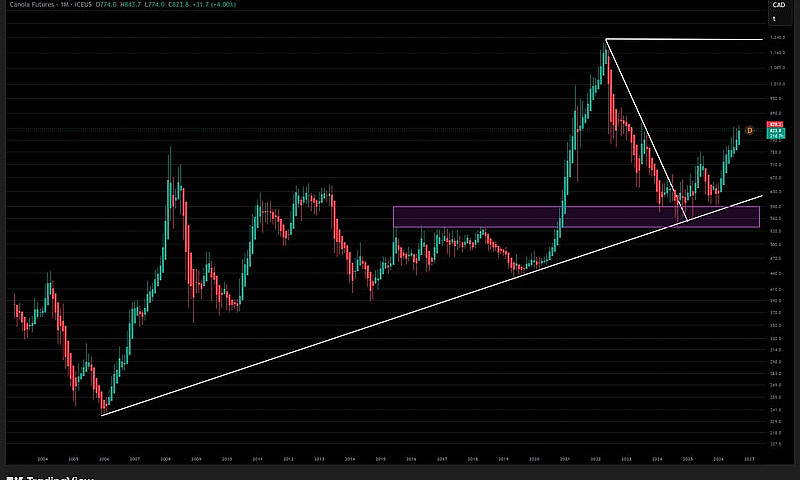Viewport: 800px width, 480px height.
Task: Select the purple rectangle zone drawing
Action: coord(576,217)
